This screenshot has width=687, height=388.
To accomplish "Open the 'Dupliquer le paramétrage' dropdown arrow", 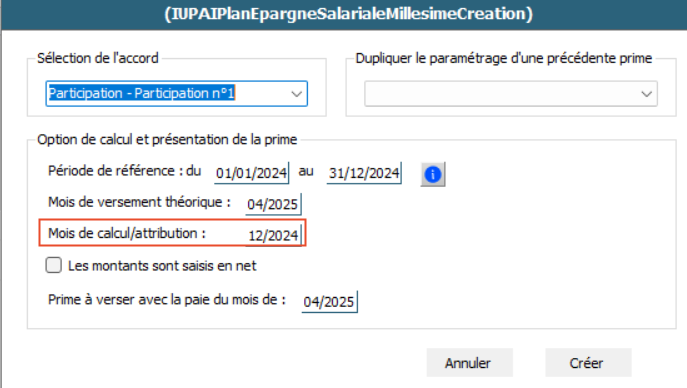I will point(646,94).
